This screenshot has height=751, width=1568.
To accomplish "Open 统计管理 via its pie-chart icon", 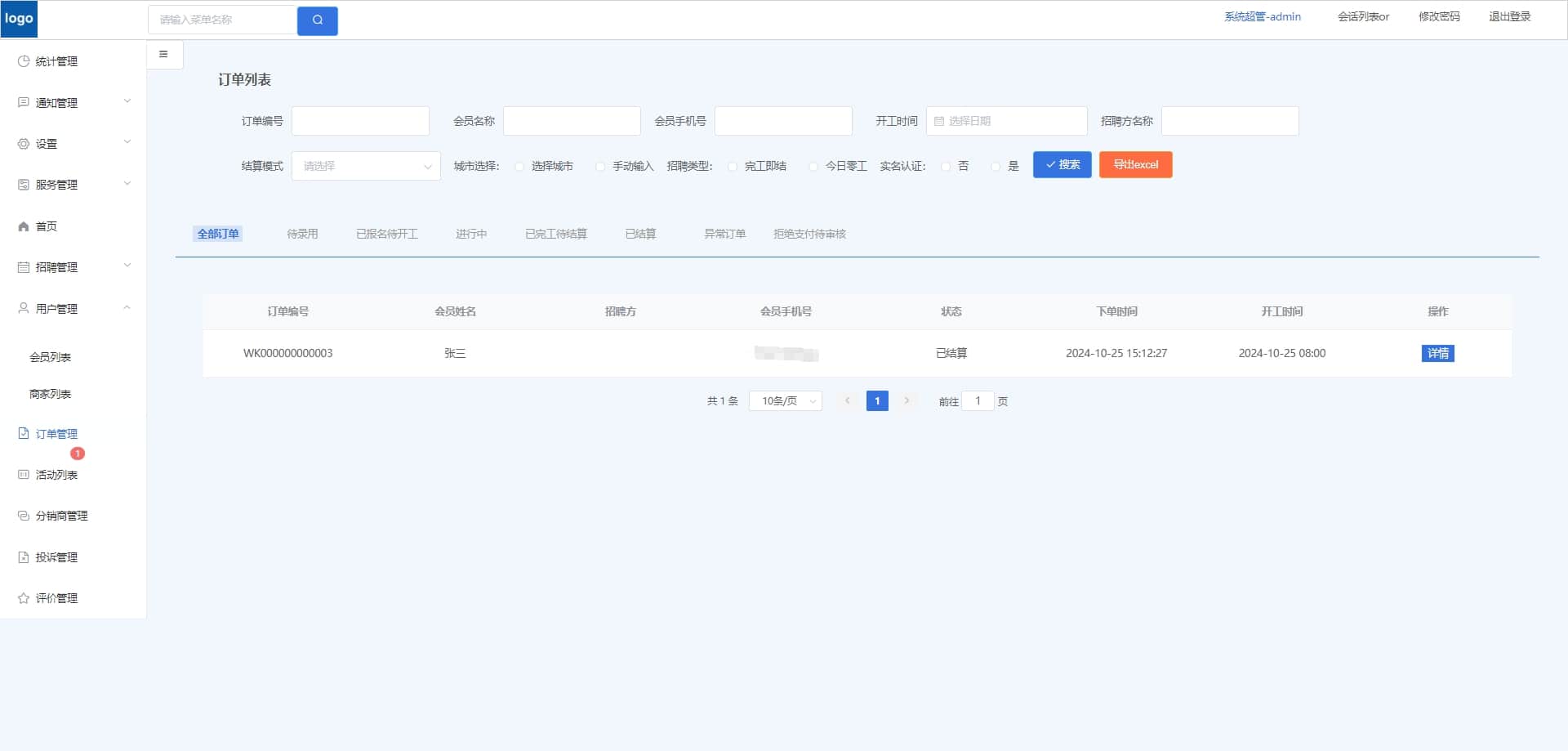I will click(24, 61).
